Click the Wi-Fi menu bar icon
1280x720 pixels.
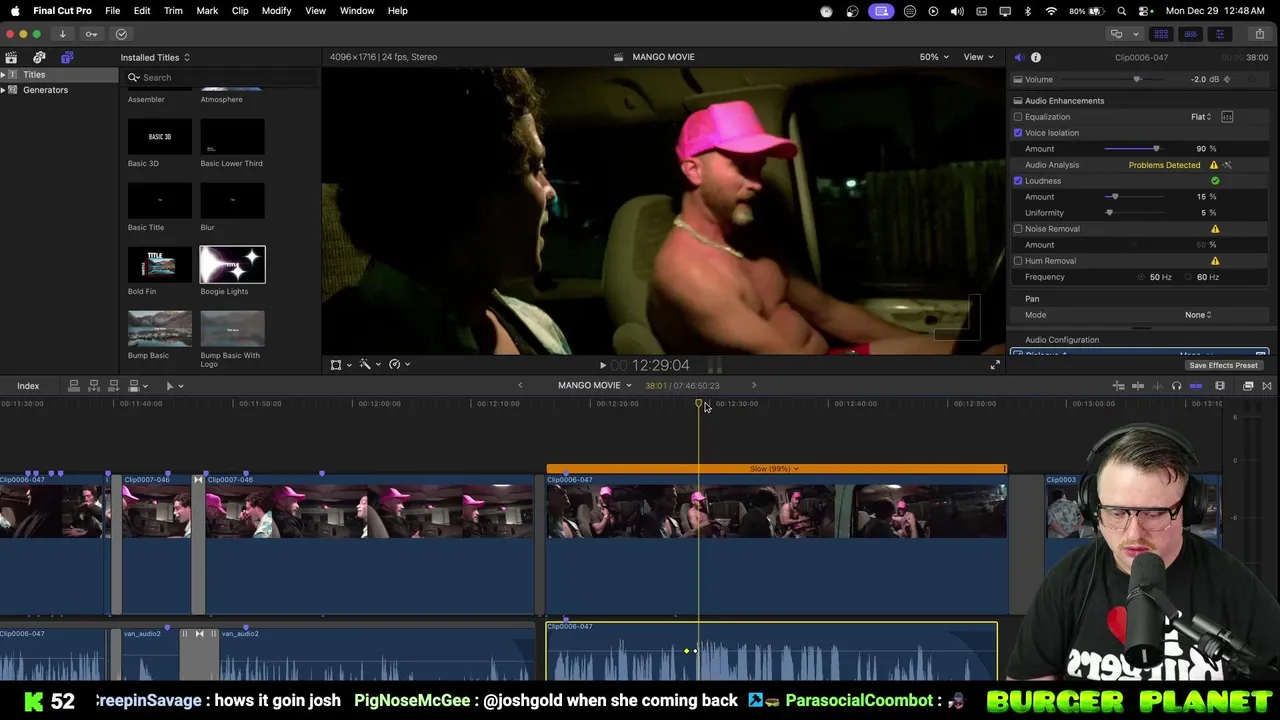1051,11
